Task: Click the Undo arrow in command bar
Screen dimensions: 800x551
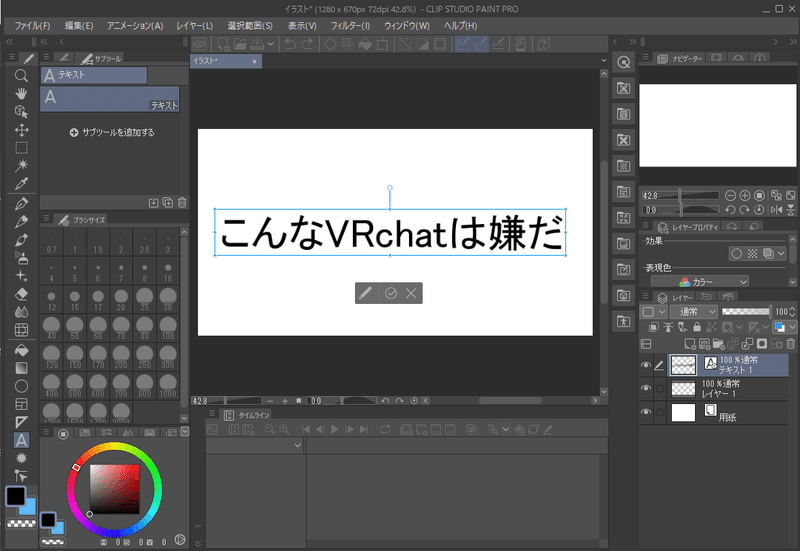Action: (x=290, y=44)
